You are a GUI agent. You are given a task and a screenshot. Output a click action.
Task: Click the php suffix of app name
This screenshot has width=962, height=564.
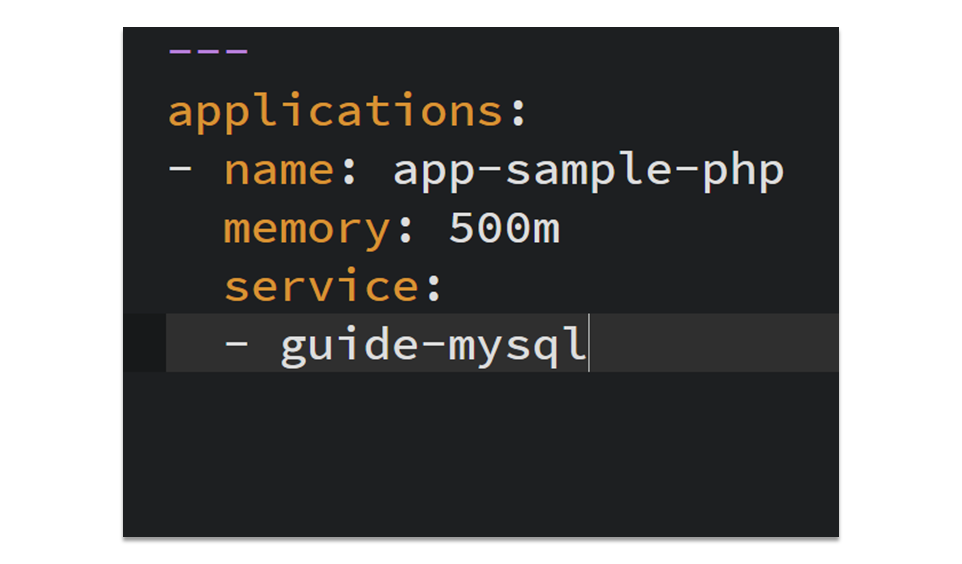tap(743, 172)
